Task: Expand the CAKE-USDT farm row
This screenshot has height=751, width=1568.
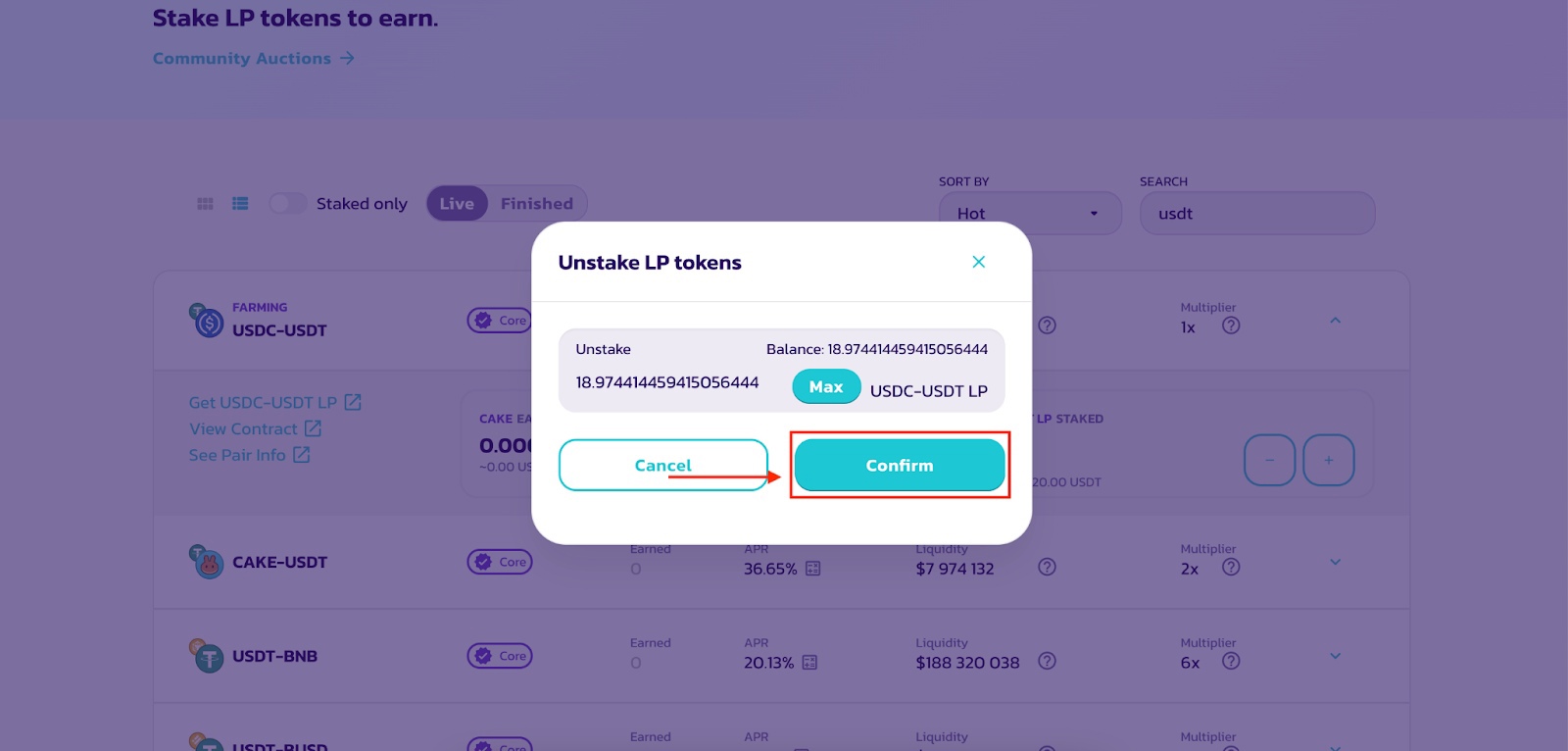Action: pyautogui.click(x=1335, y=562)
